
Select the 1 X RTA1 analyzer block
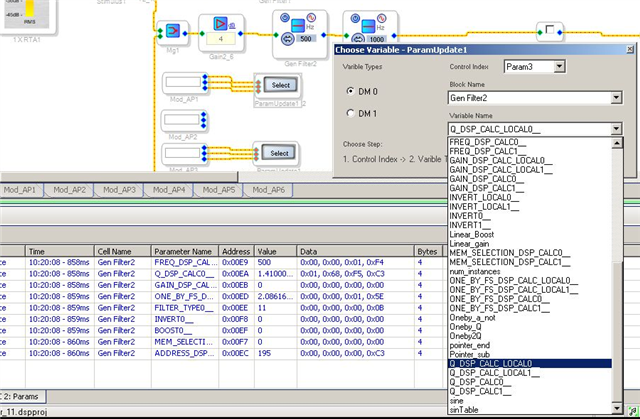tap(27, 16)
